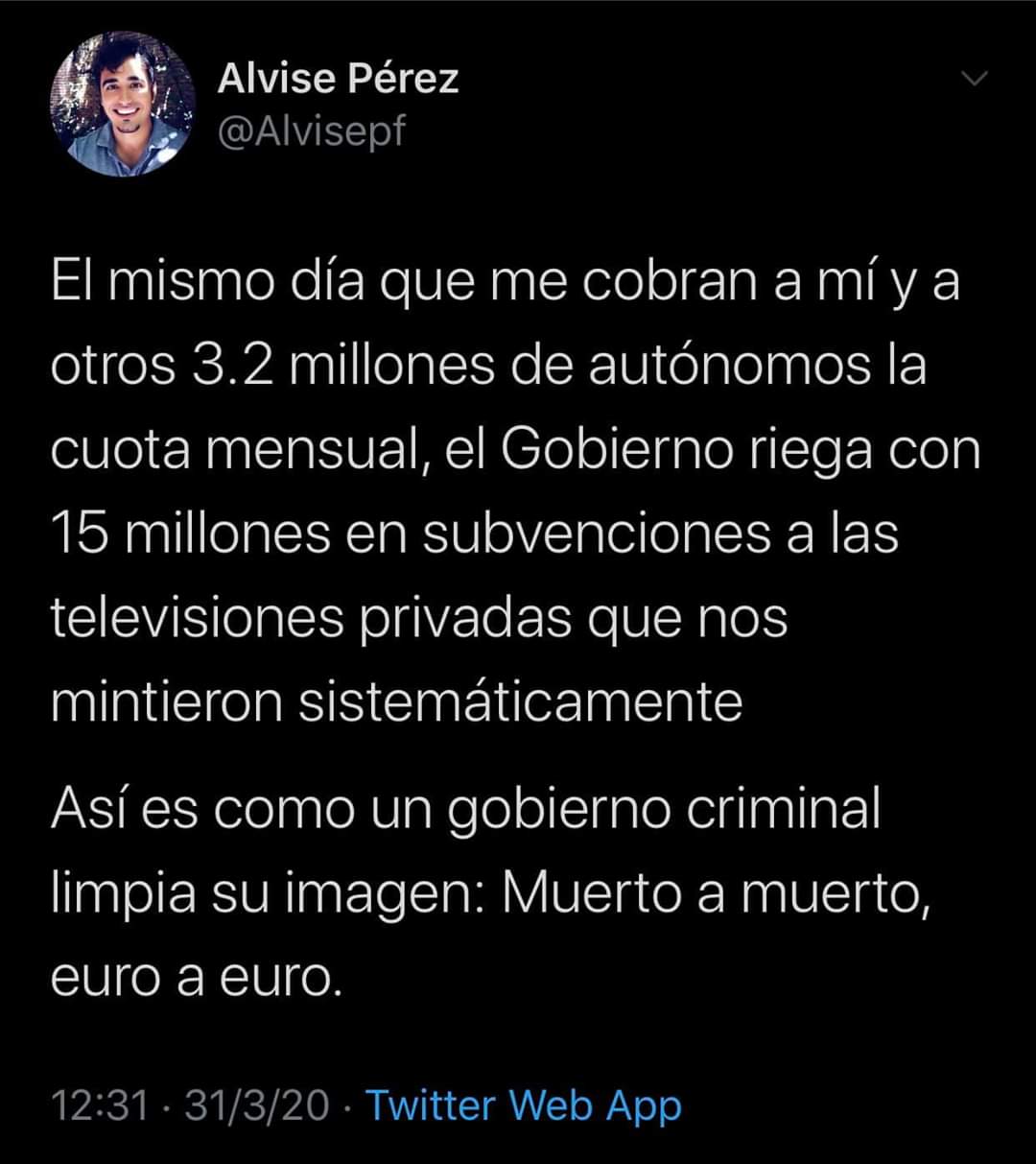Open the Twitter Web App source link
This screenshot has width=1036, height=1164.
(x=524, y=1105)
